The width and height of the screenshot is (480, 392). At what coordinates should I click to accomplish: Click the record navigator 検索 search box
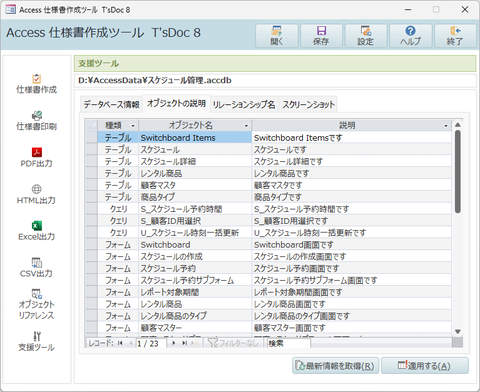pyautogui.click(x=289, y=343)
